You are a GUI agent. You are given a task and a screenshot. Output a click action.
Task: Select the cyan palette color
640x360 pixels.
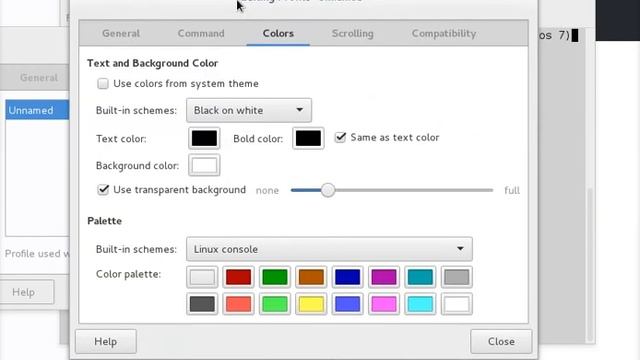[420, 304]
